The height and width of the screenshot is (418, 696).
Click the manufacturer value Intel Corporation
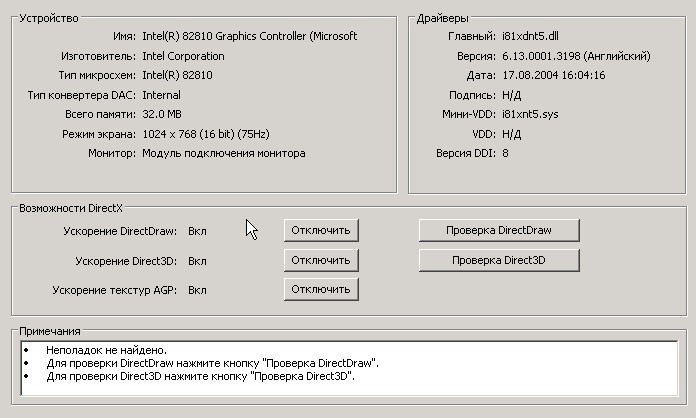tap(184, 56)
